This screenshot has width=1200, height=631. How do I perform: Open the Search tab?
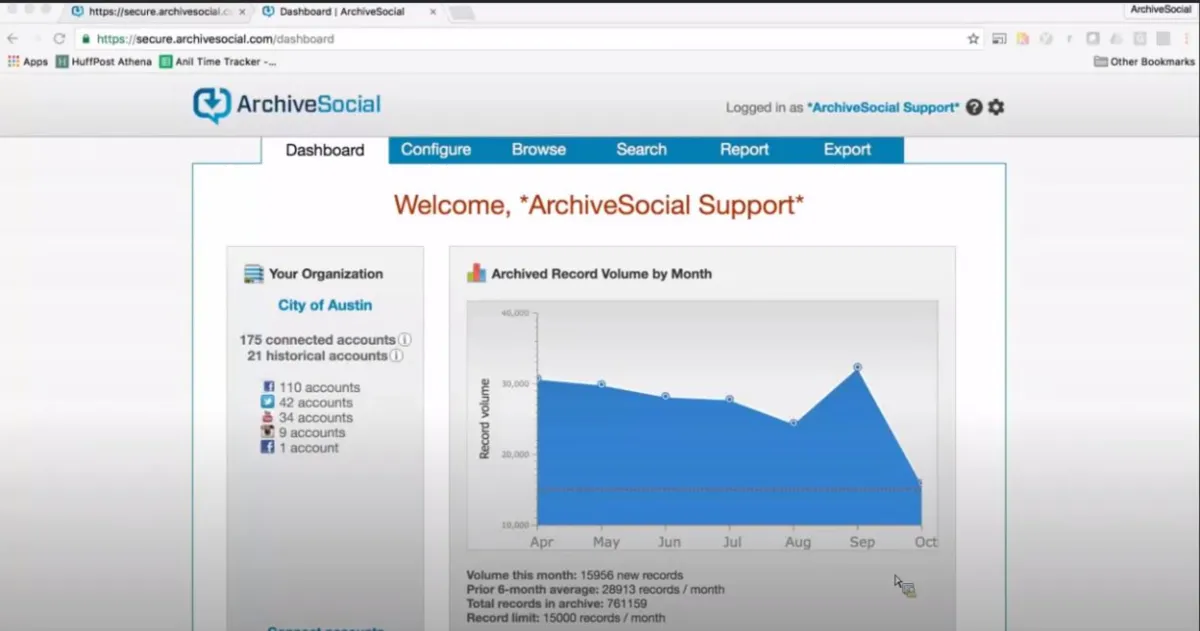pyautogui.click(x=641, y=150)
